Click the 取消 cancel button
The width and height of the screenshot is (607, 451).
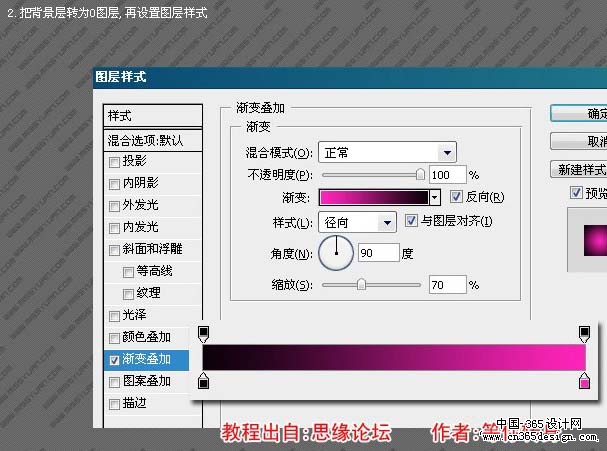click(579, 141)
